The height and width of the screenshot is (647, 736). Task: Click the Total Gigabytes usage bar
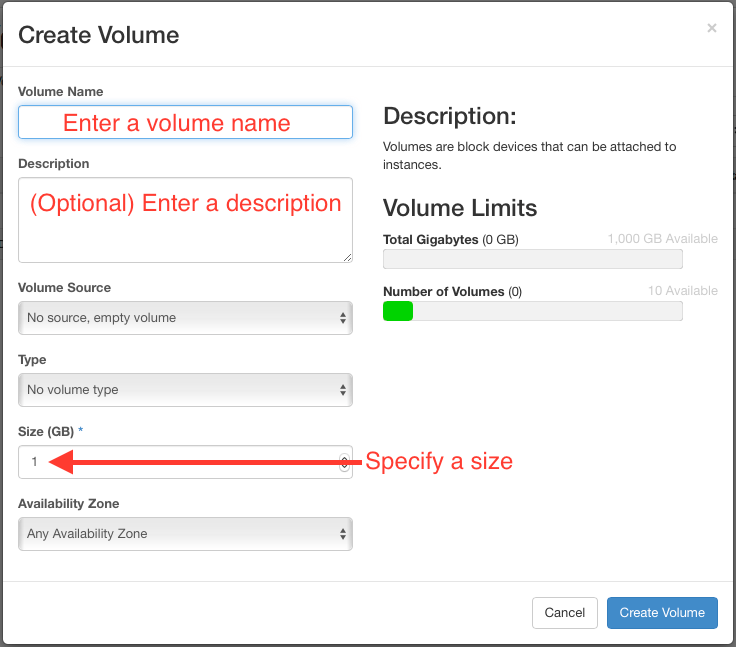click(532, 260)
